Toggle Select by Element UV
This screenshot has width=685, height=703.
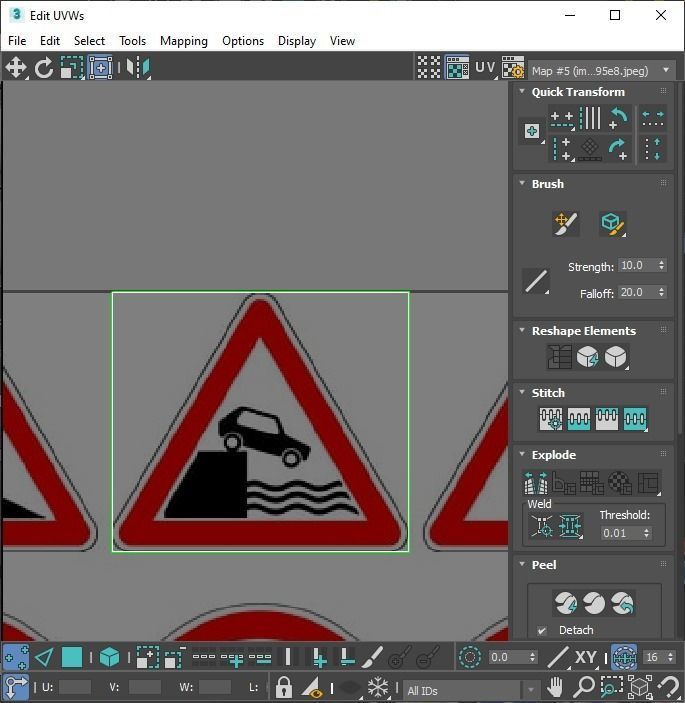pyautogui.click(x=109, y=658)
